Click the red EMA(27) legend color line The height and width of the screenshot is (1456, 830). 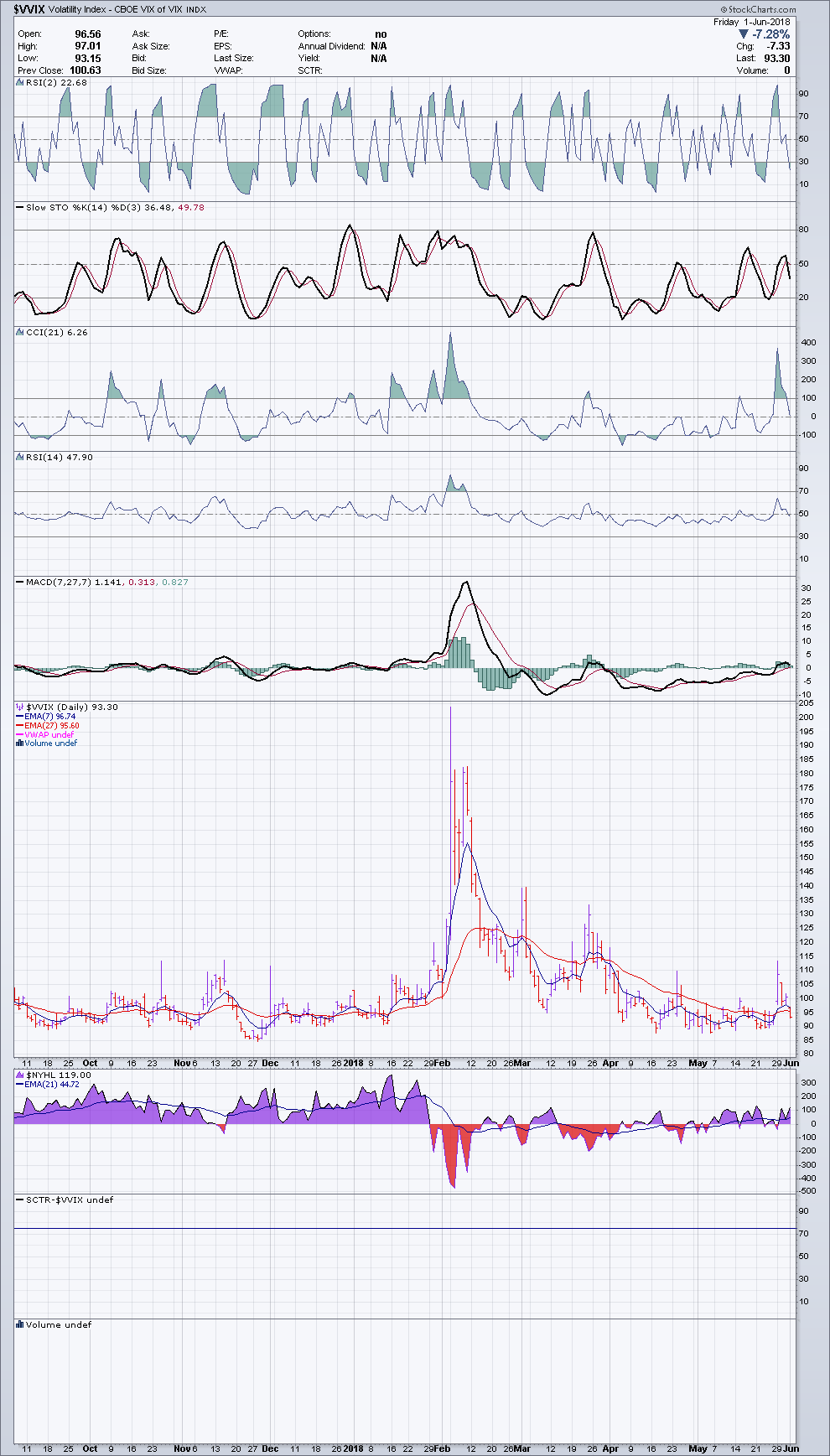click(20, 726)
